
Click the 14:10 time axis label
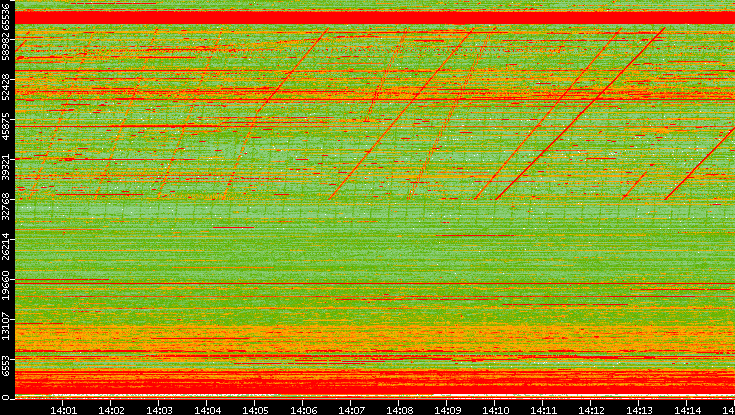[x=495, y=410]
